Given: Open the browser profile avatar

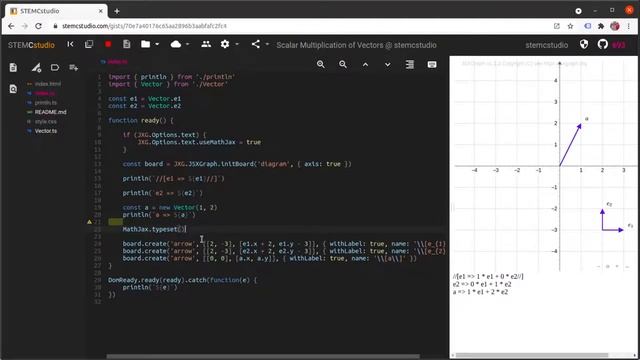Looking at the screenshot, I should tap(615, 26).
